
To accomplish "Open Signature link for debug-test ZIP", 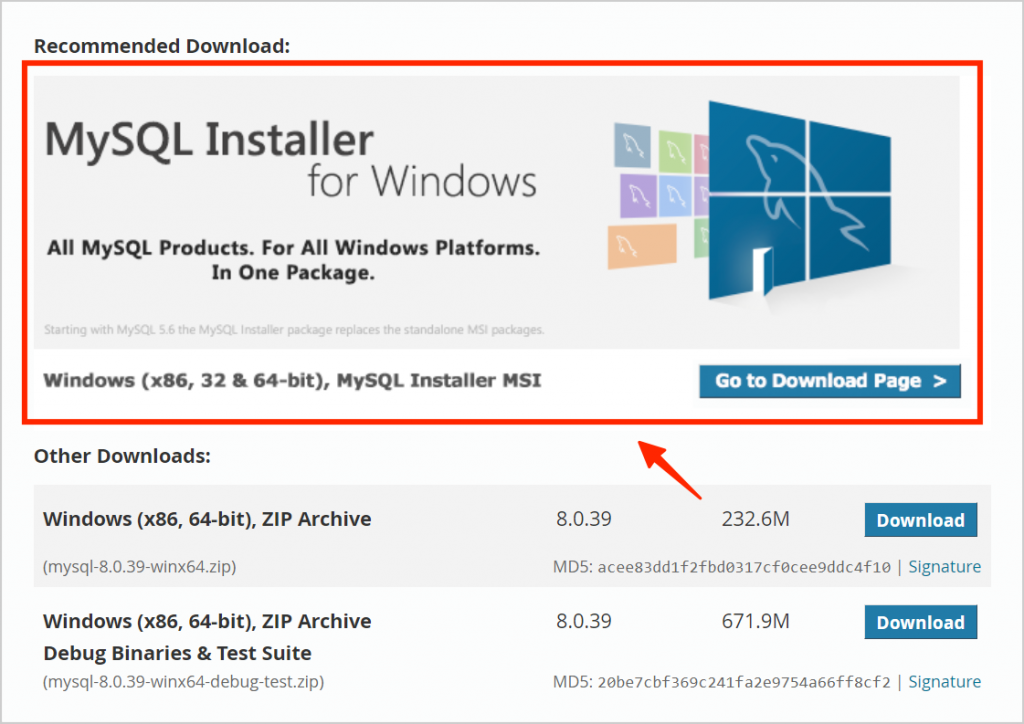I will pyautogui.click(x=944, y=682).
